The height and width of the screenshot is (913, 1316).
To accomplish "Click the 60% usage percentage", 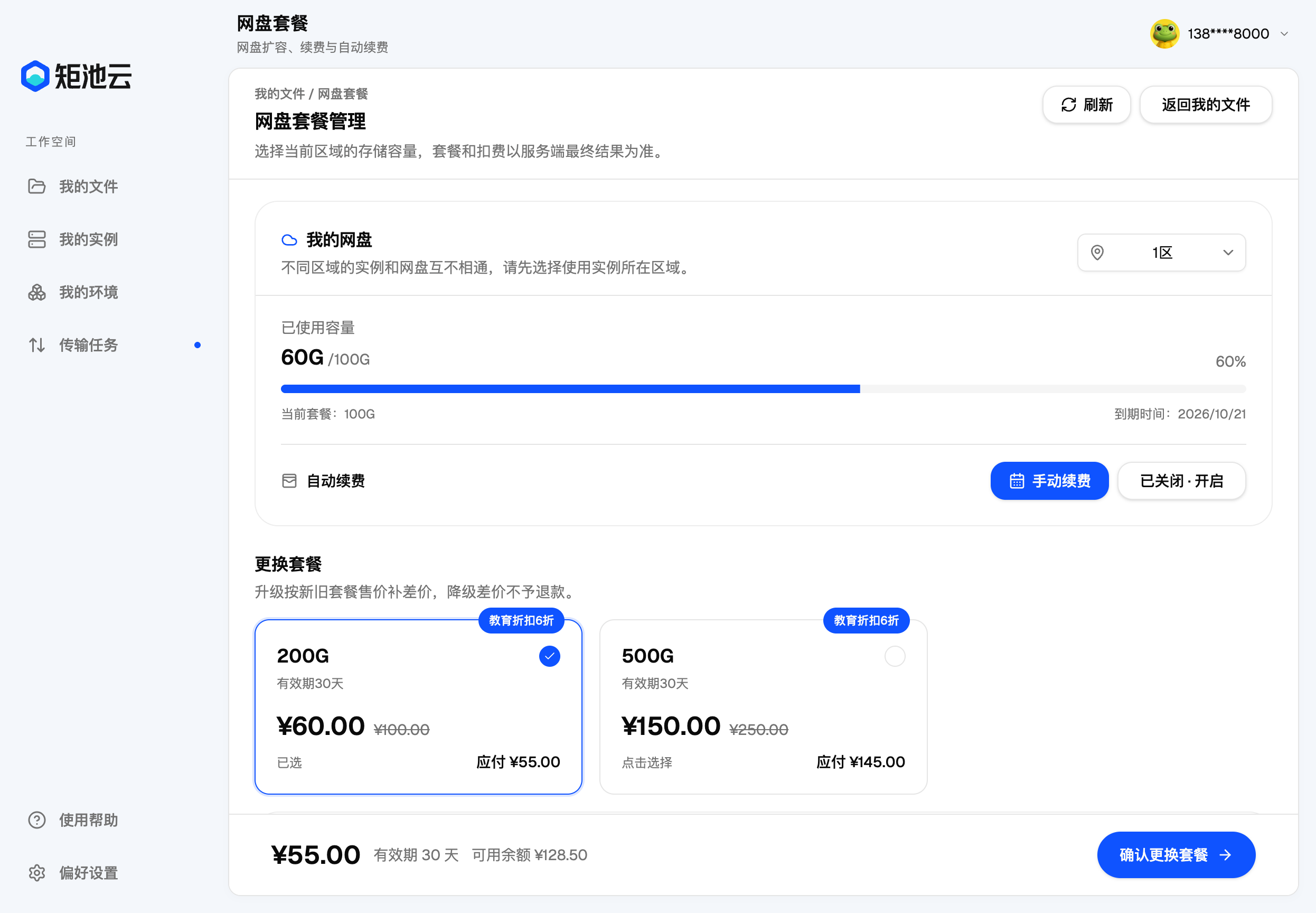I will 1230,361.
